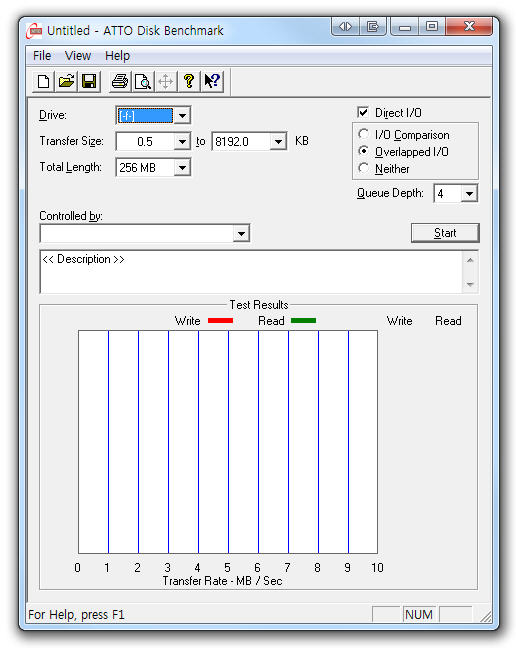Save results using the floppy disk icon
Viewport: 516px width, 648px height.
(x=89, y=81)
